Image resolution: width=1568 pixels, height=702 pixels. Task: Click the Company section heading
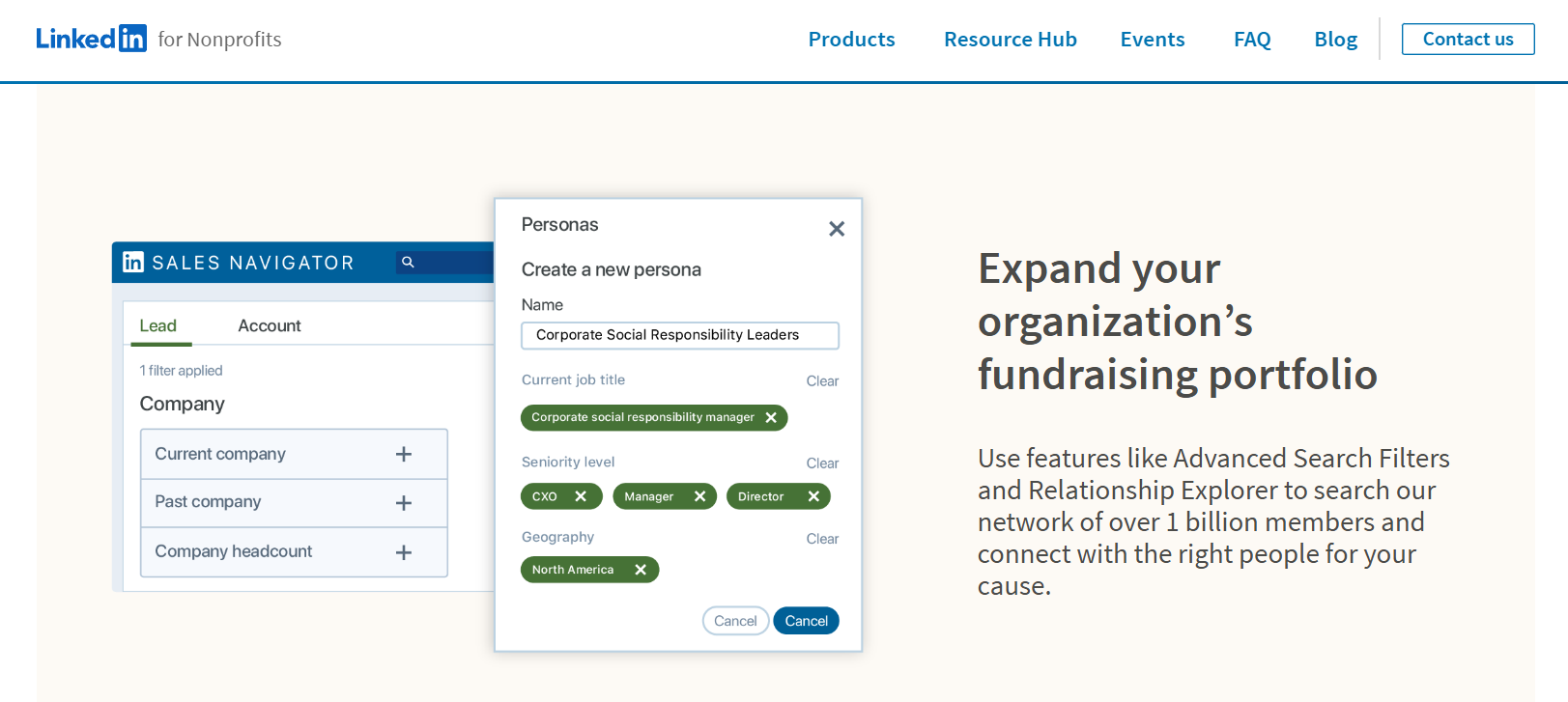tap(182, 404)
